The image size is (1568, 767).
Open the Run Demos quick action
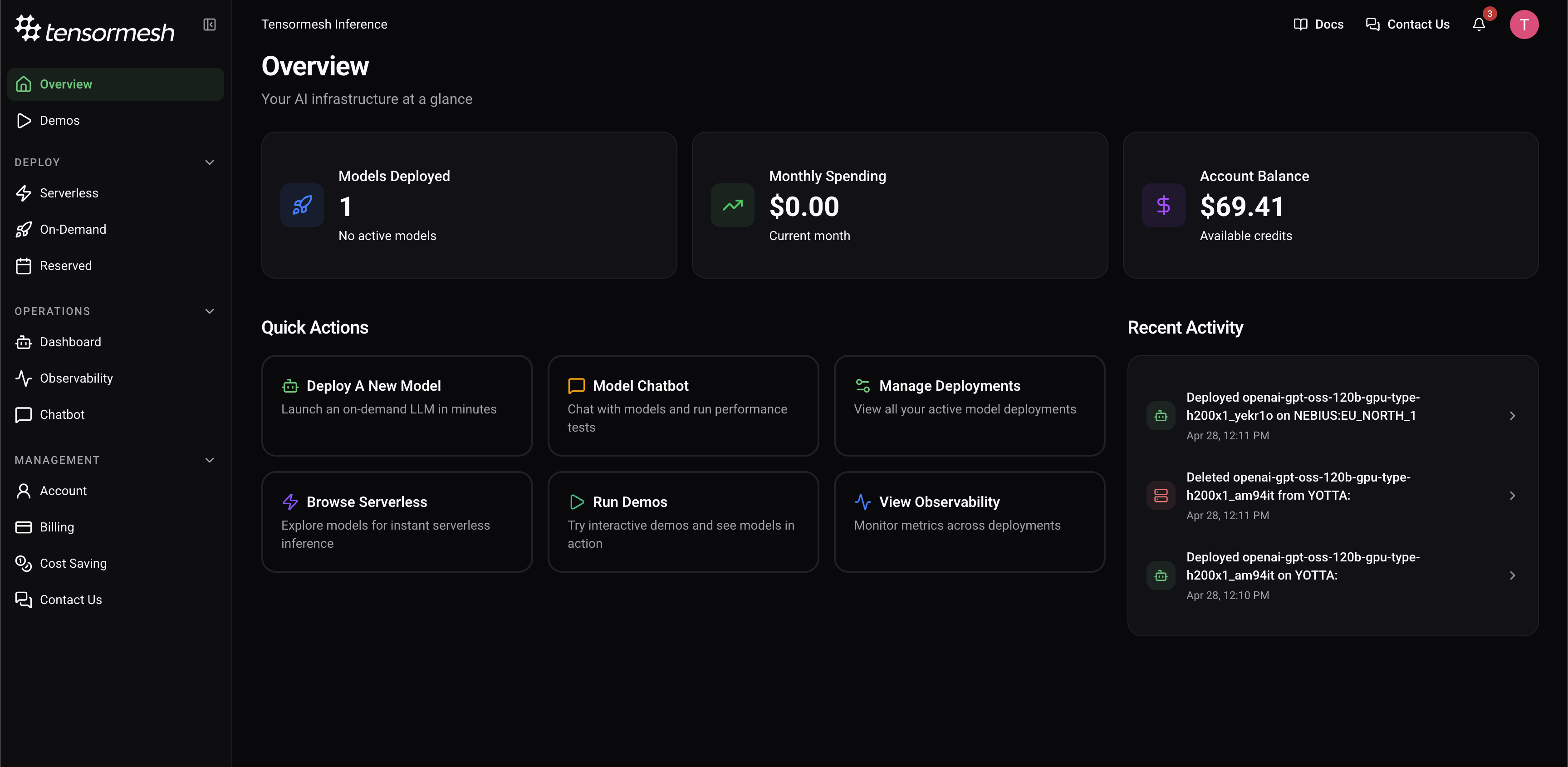(683, 521)
